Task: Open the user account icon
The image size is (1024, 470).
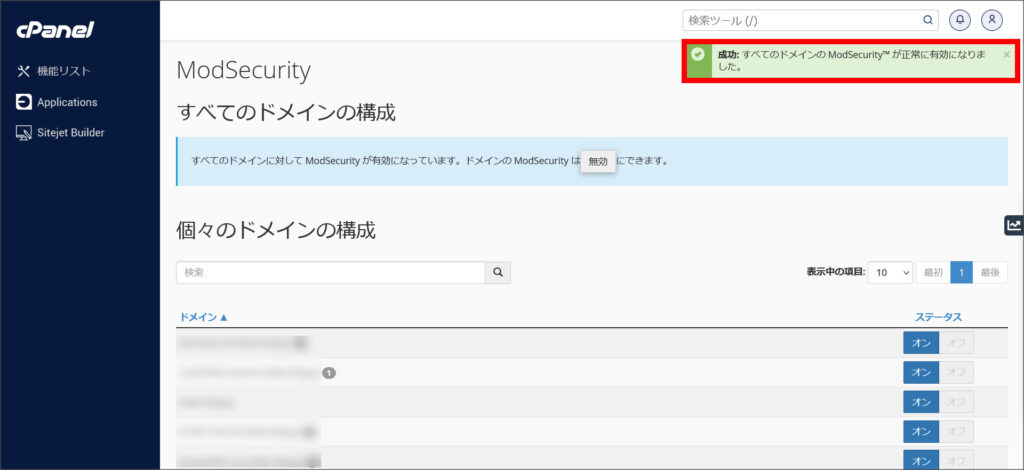Action: (992, 20)
